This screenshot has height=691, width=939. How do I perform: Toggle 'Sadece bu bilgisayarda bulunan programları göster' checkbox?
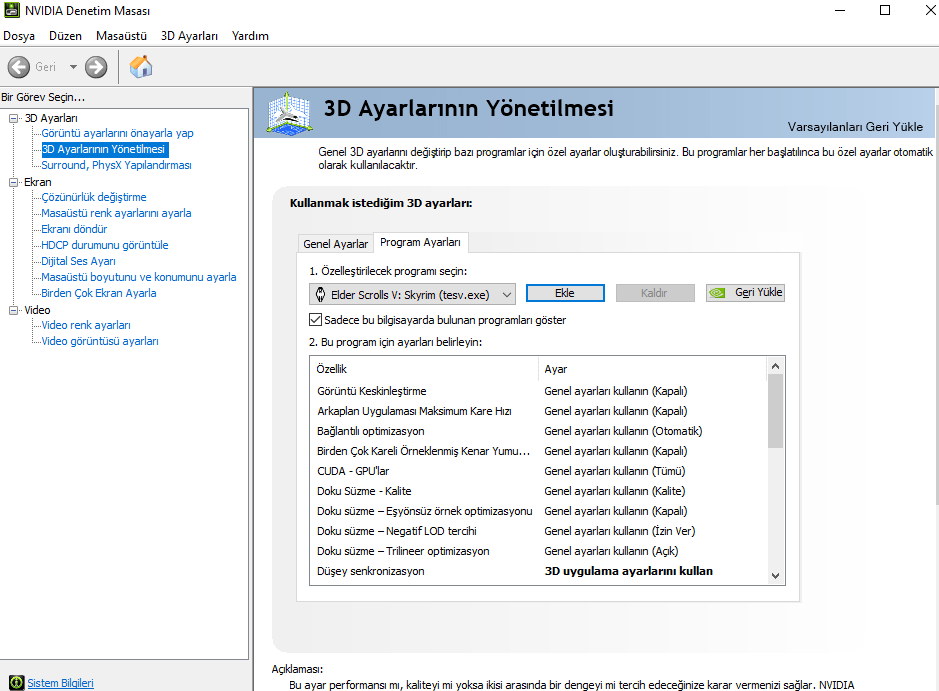point(316,320)
